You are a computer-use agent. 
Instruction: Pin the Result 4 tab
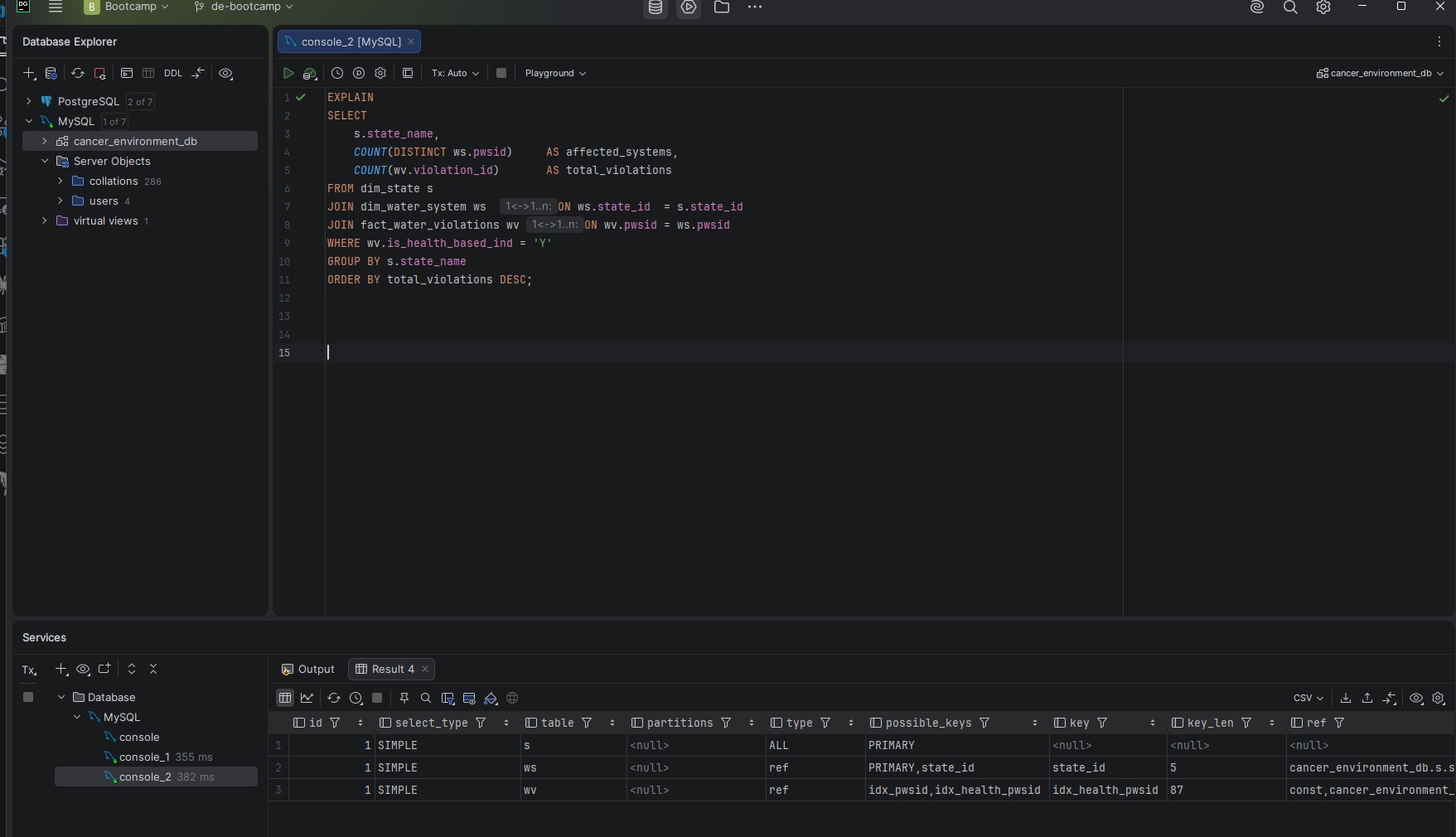click(x=404, y=698)
